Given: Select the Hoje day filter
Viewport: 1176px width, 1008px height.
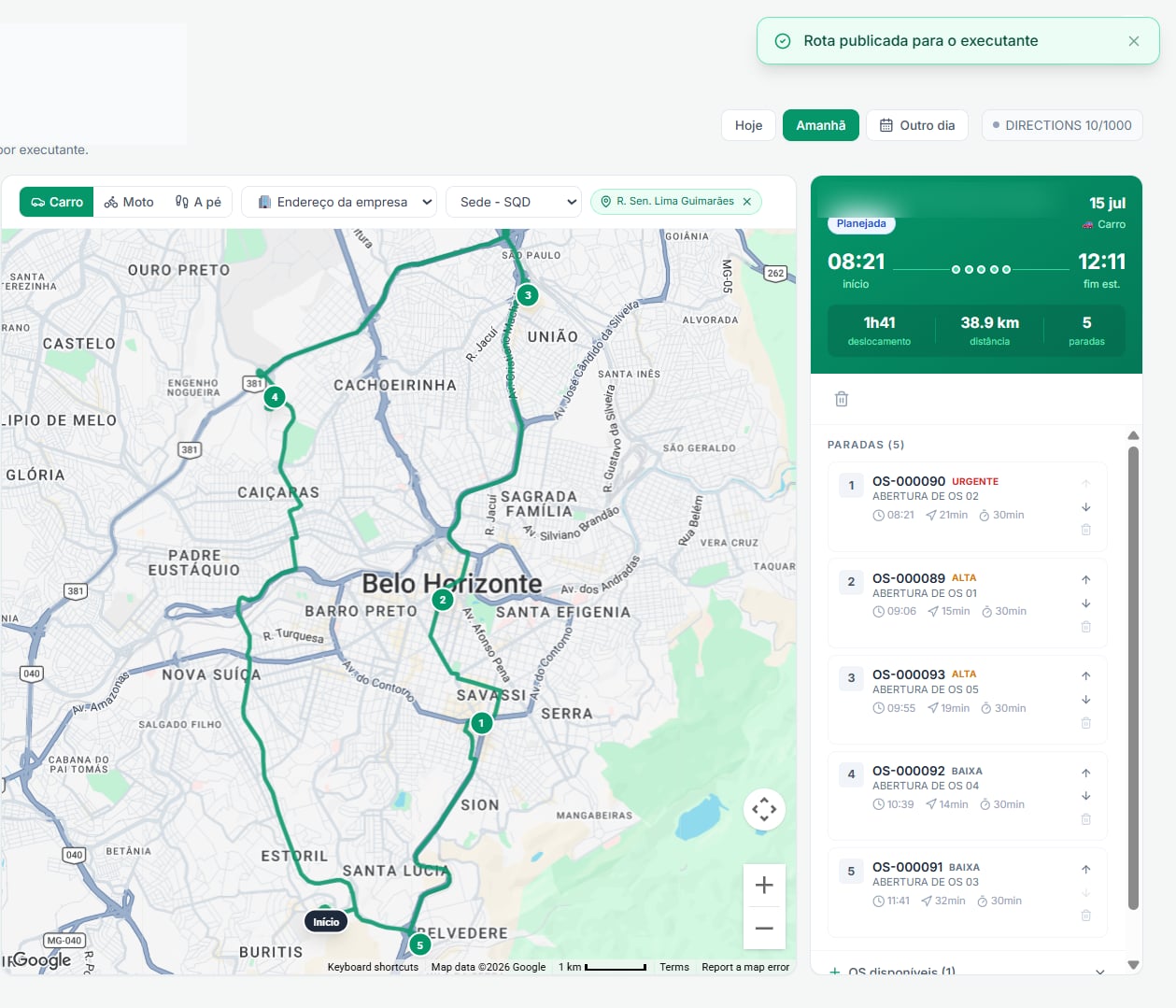Looking at the screenshot, I should pyautogui.click(x=748, y=125).
